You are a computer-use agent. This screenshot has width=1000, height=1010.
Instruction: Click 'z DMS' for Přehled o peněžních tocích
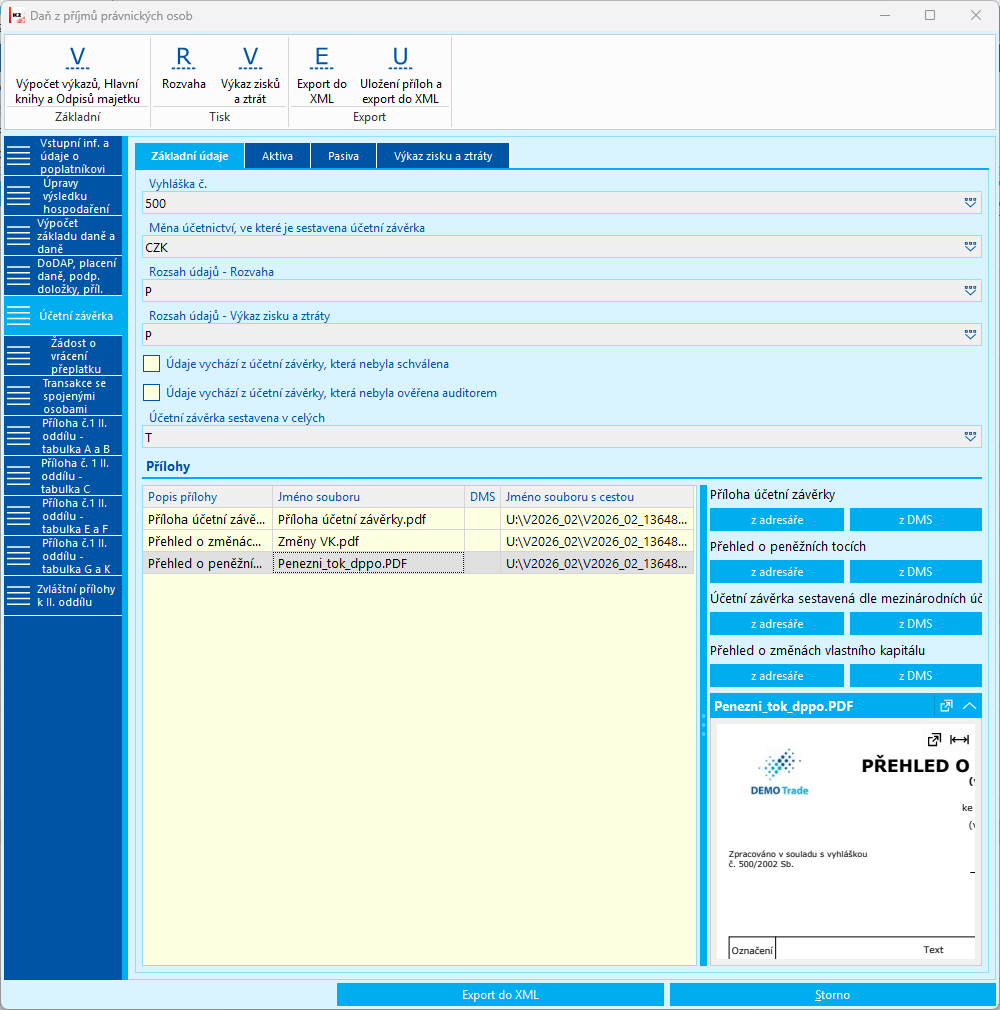click(x=916, y=572)
